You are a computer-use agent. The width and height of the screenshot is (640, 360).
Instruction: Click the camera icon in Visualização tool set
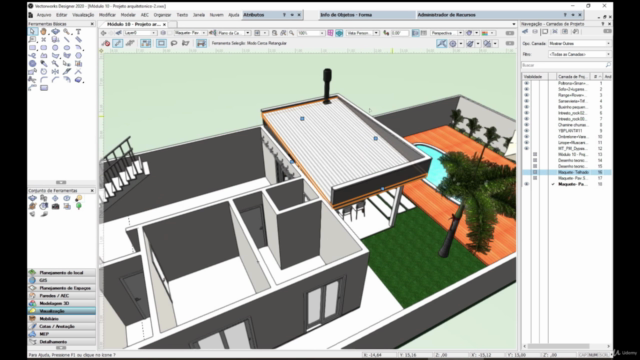[x=55, y=206]
